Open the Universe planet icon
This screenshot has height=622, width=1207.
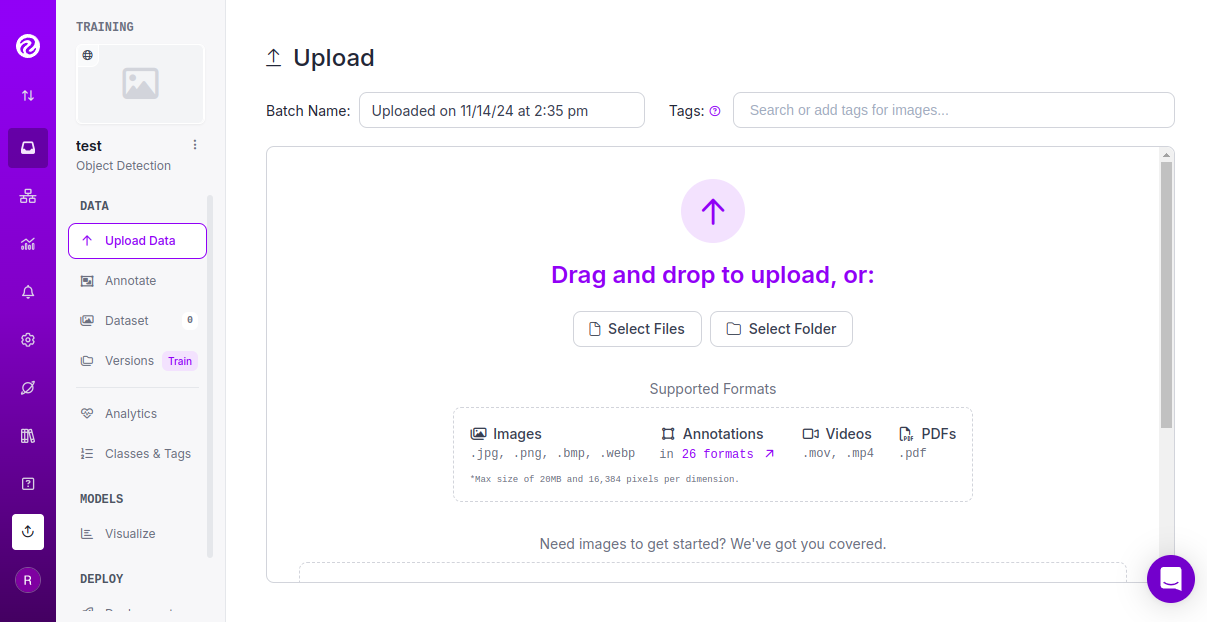(x=28, y=388)
